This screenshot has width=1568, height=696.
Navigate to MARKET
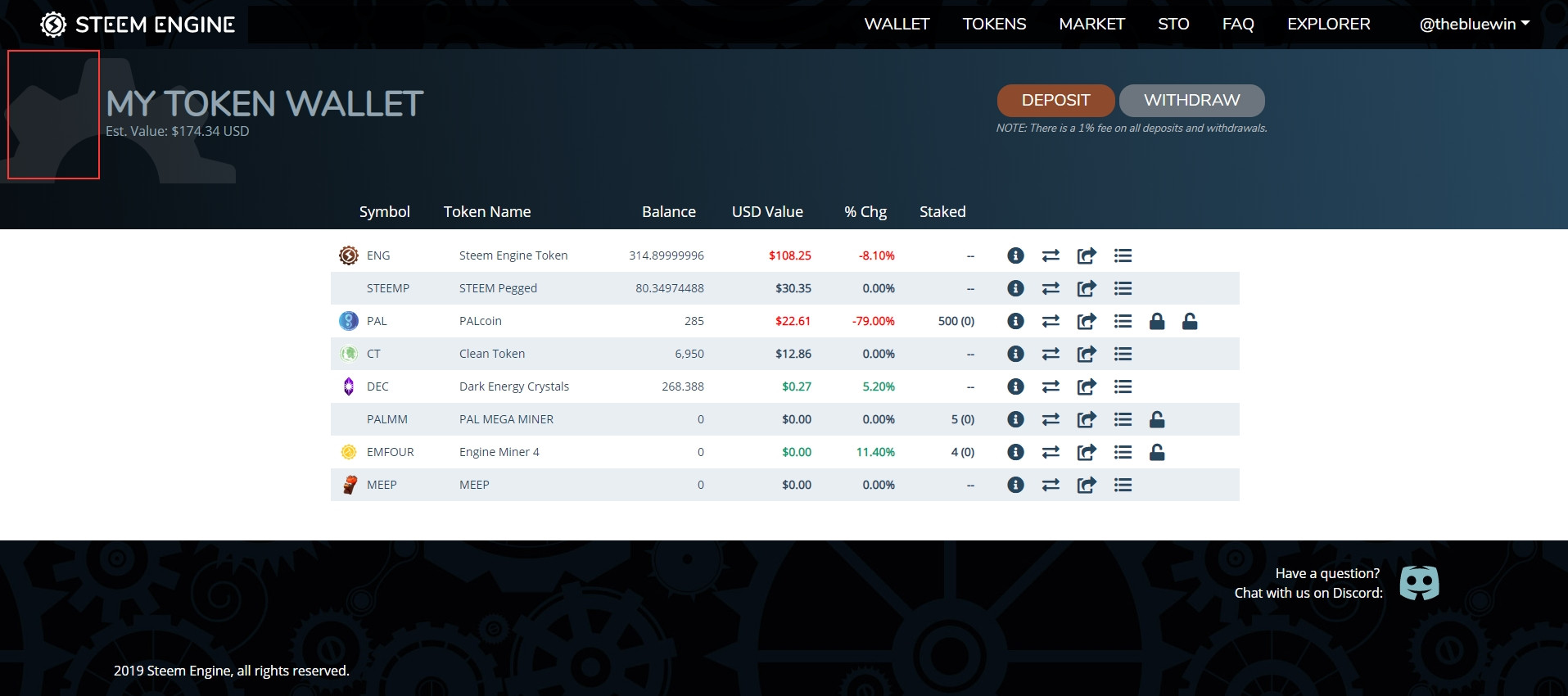click(x=1092, y=25)
